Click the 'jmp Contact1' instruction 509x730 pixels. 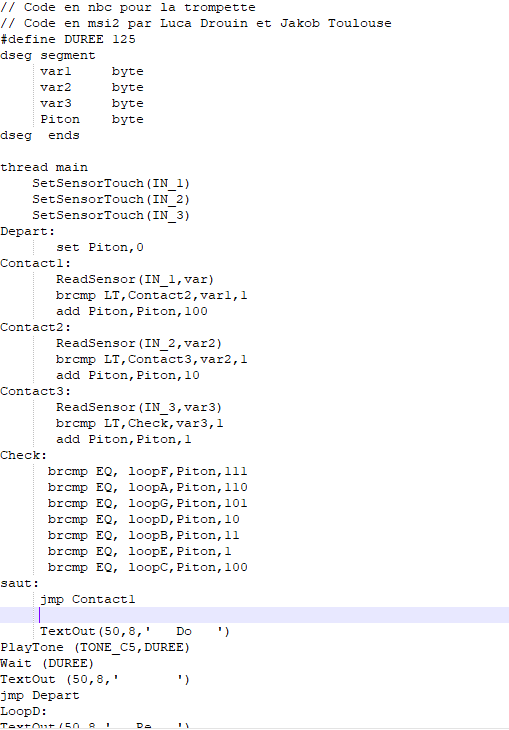pyautogui.click(x=88, y=599)
